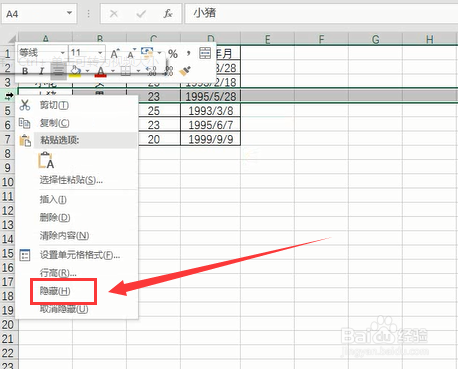Click cell with date 1993/3/8
Screen dimensions: 458x369
tap(210, 111)
